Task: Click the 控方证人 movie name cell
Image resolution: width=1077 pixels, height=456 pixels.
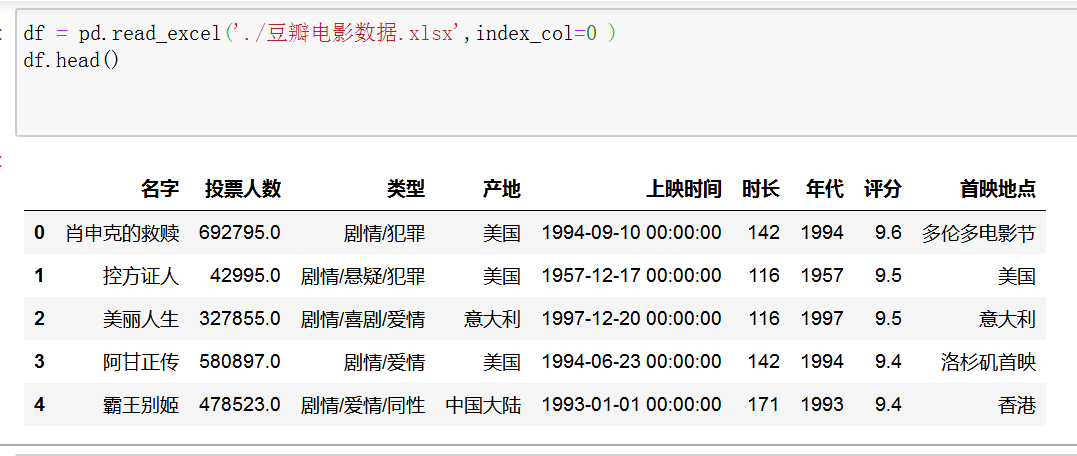Action: click(x=141, y=276)
